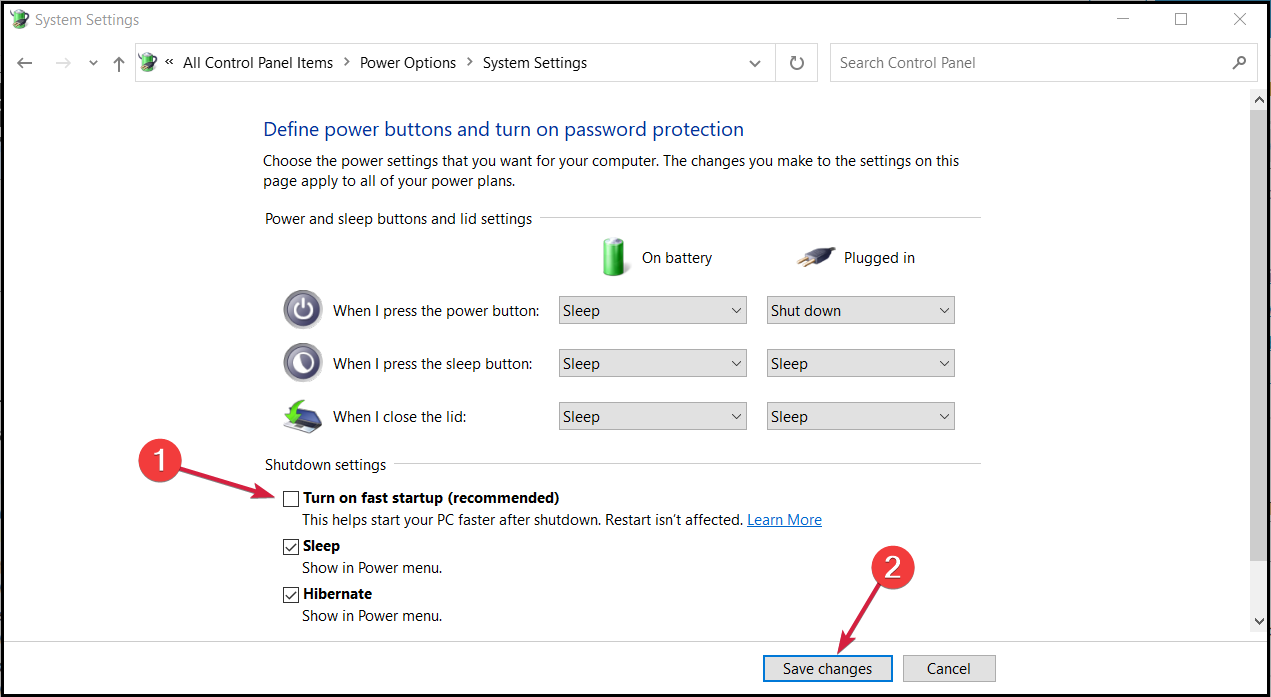Viewport: 1271px width, 697px height.
Task: Click the Back navigation arrow
Action: [25, 63]
